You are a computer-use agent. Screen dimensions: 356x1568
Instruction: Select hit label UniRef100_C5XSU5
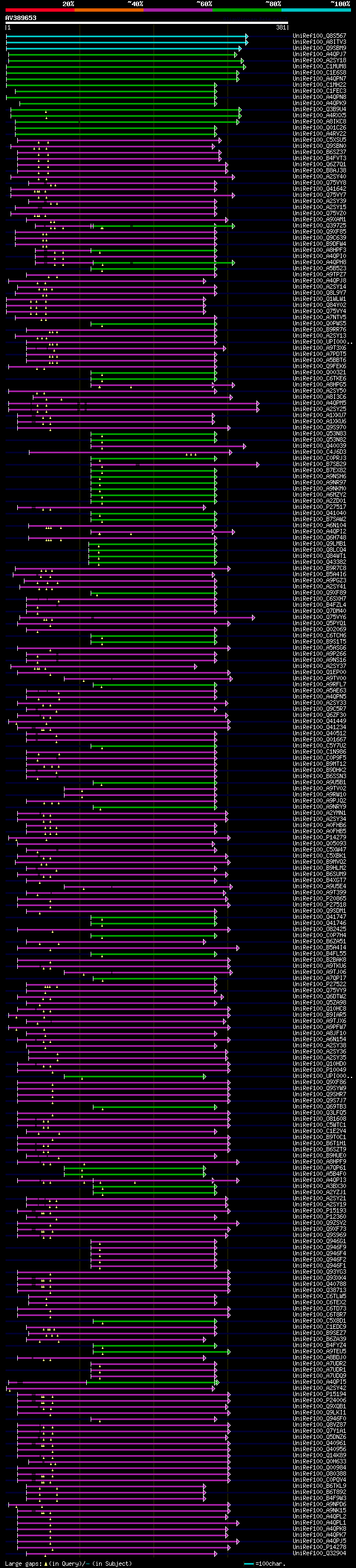pos(319,140)
